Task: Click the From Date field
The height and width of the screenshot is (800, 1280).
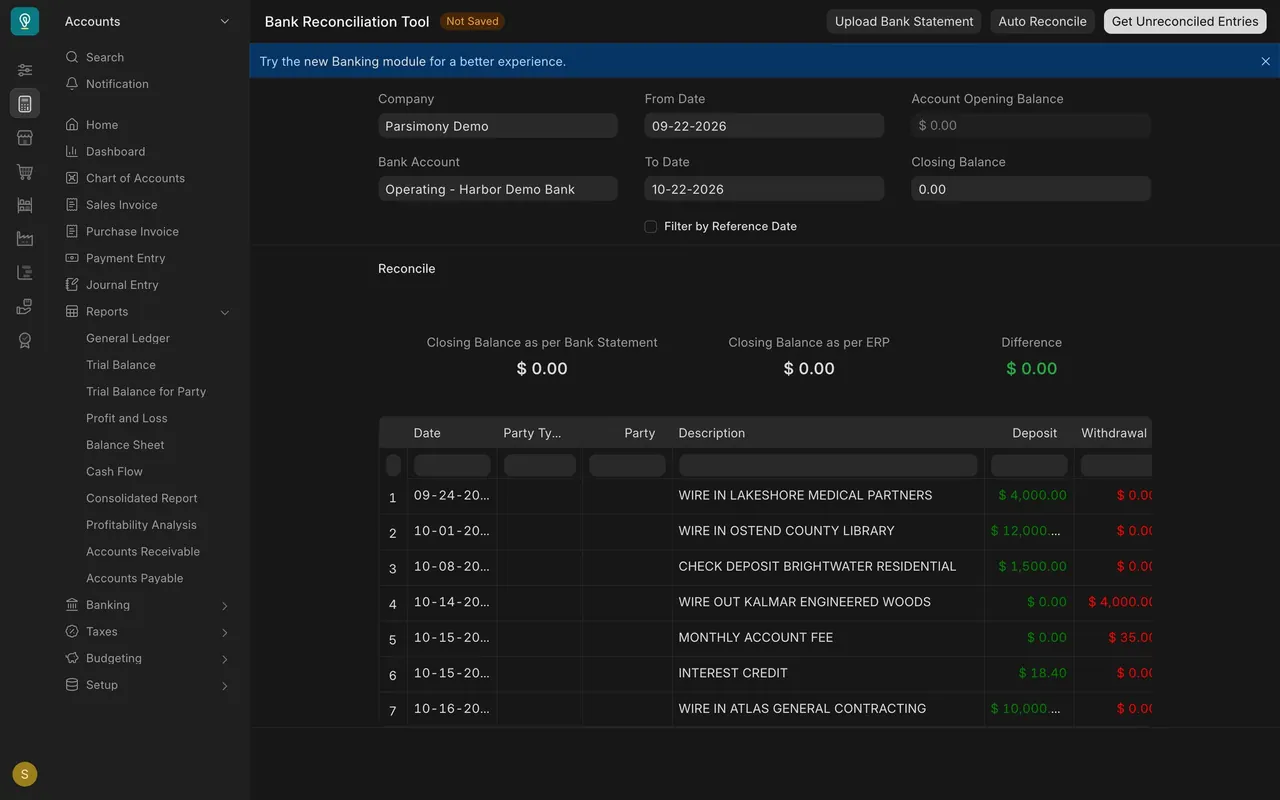Action: [764, 126]
